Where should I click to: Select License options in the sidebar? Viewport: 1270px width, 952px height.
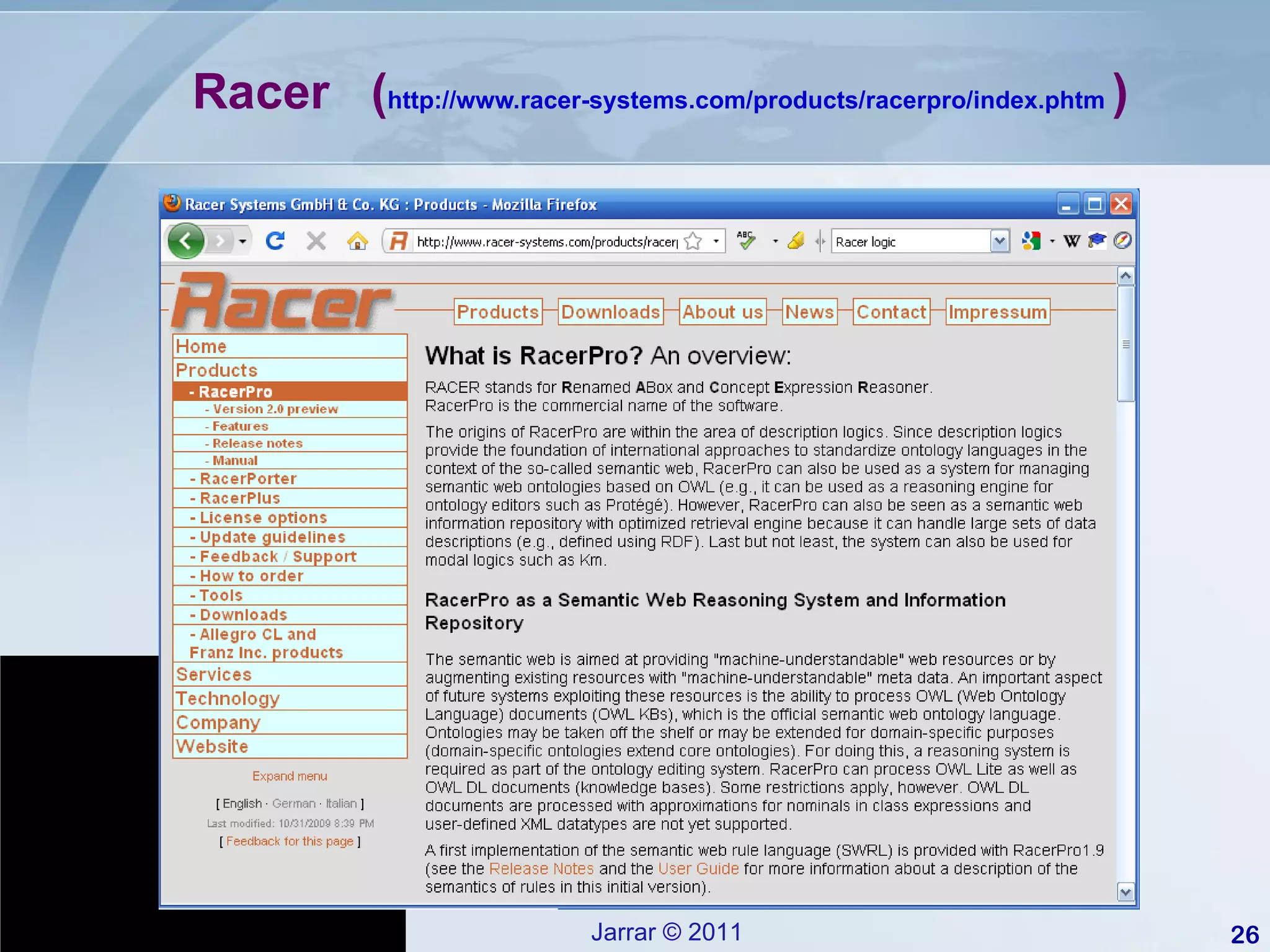pyautogui.click(x=290, y=518)
